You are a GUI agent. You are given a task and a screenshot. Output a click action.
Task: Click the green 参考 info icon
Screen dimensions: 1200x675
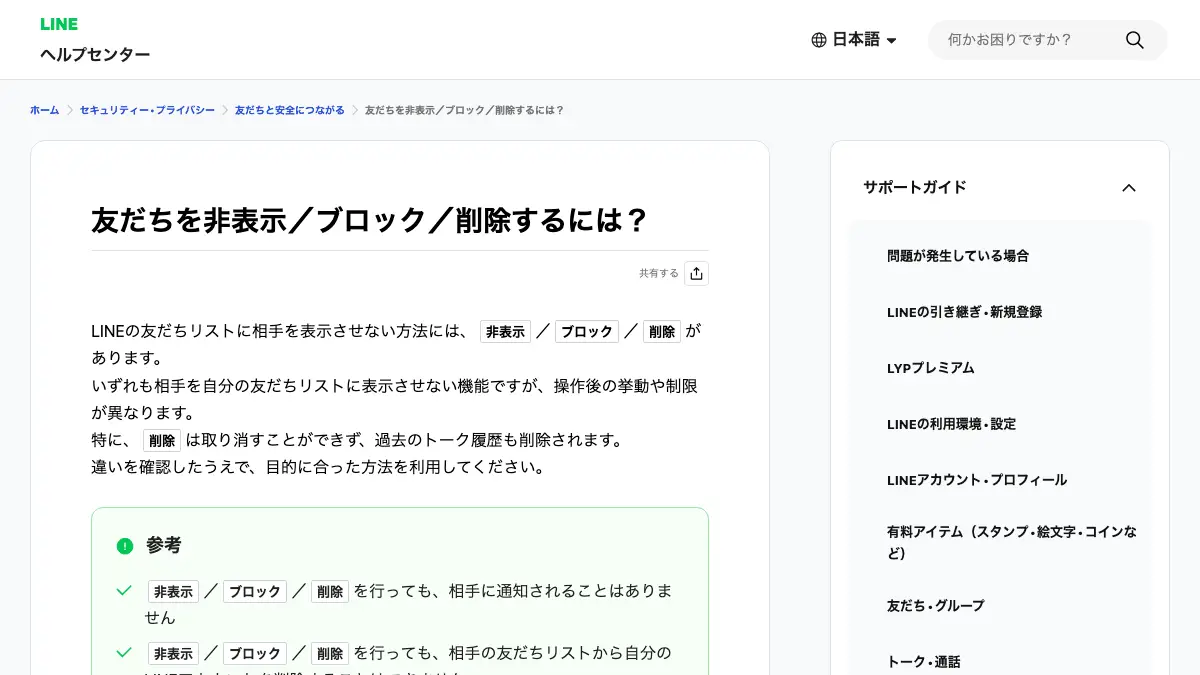coord(125,546)
